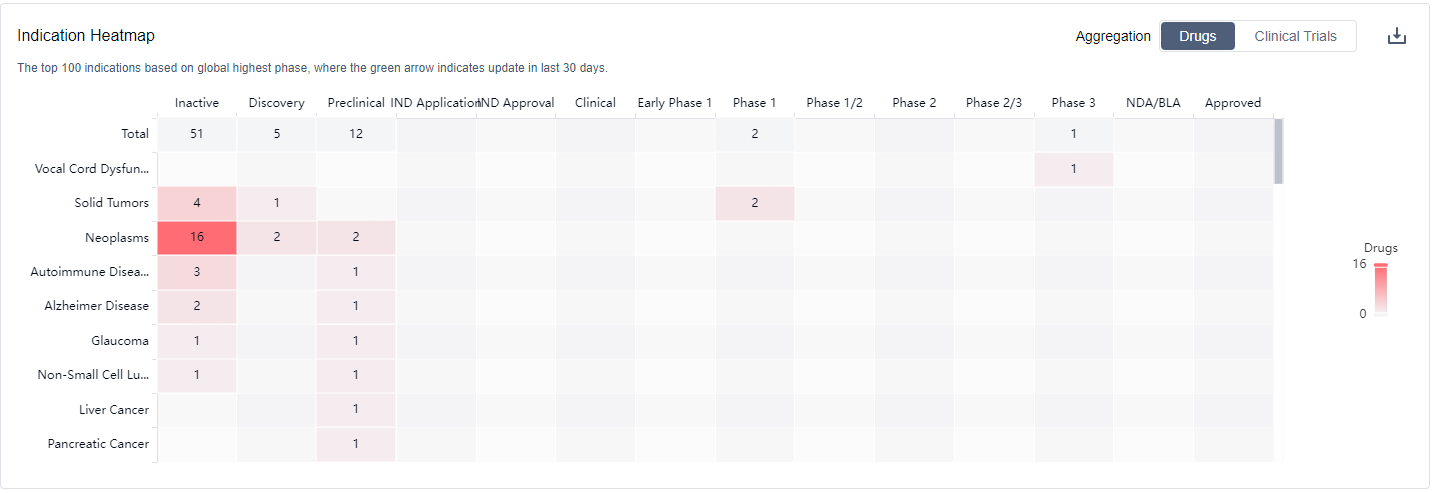Select Vocal Cord Dysfunction Phase 3 cell
Screen dimensions: 1435x493
point(1073,169)
